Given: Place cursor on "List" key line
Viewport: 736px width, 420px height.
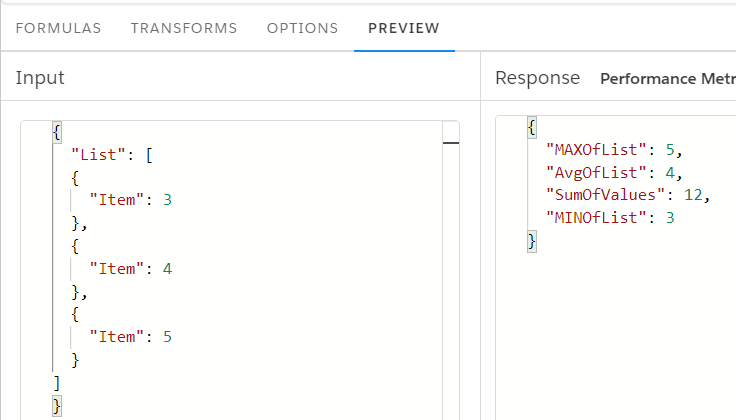Looking at the screenshot, I should (112, 155).
